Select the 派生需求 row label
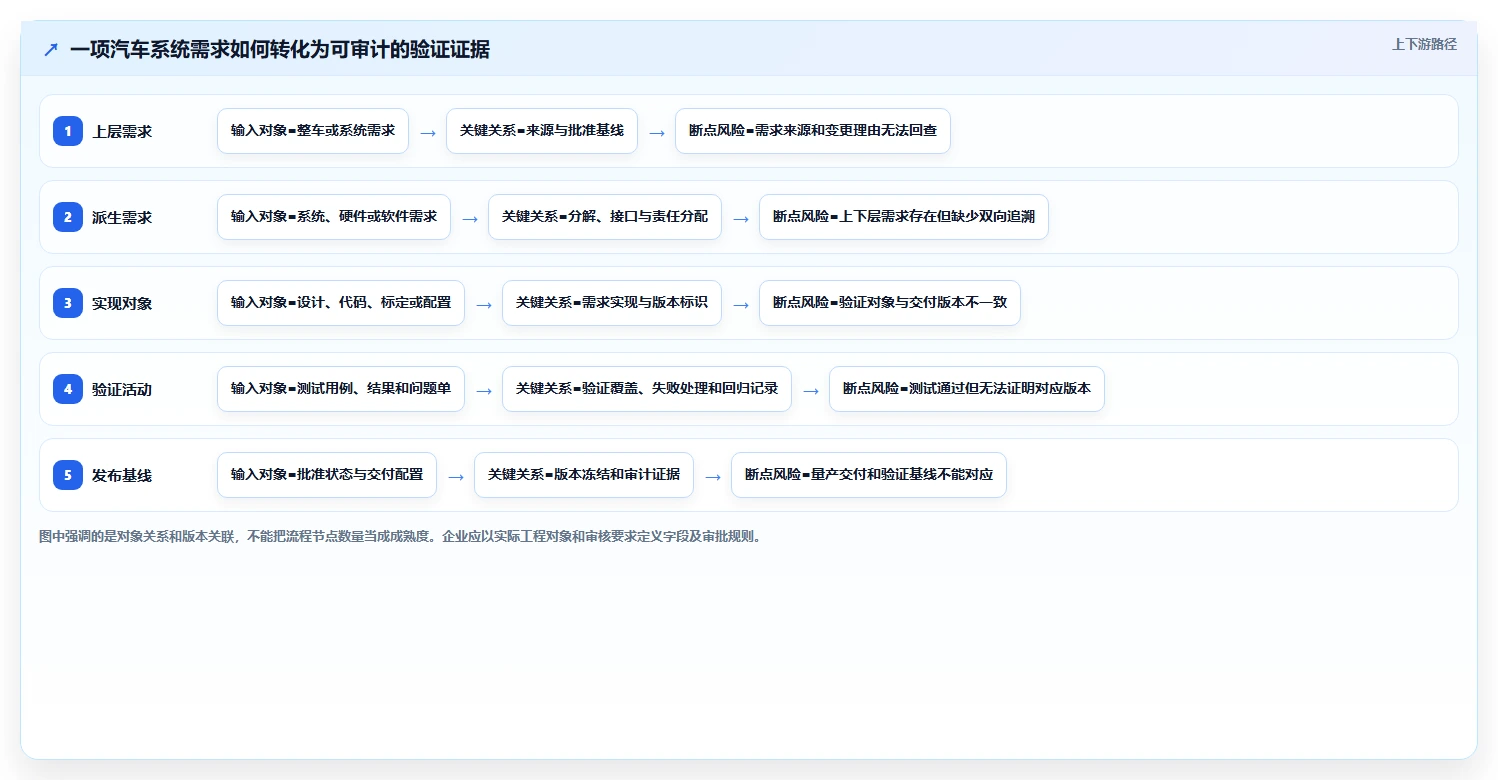 [x=122, y=217]
